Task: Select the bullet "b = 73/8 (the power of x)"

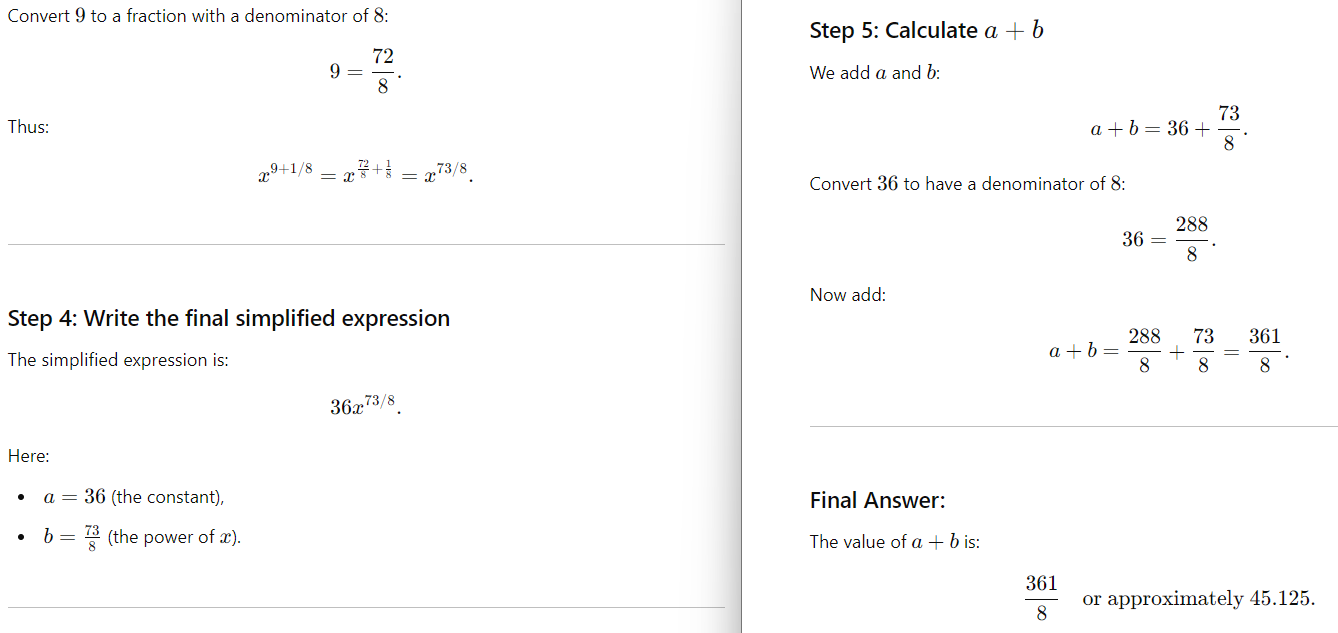Action: click(142, 537)
